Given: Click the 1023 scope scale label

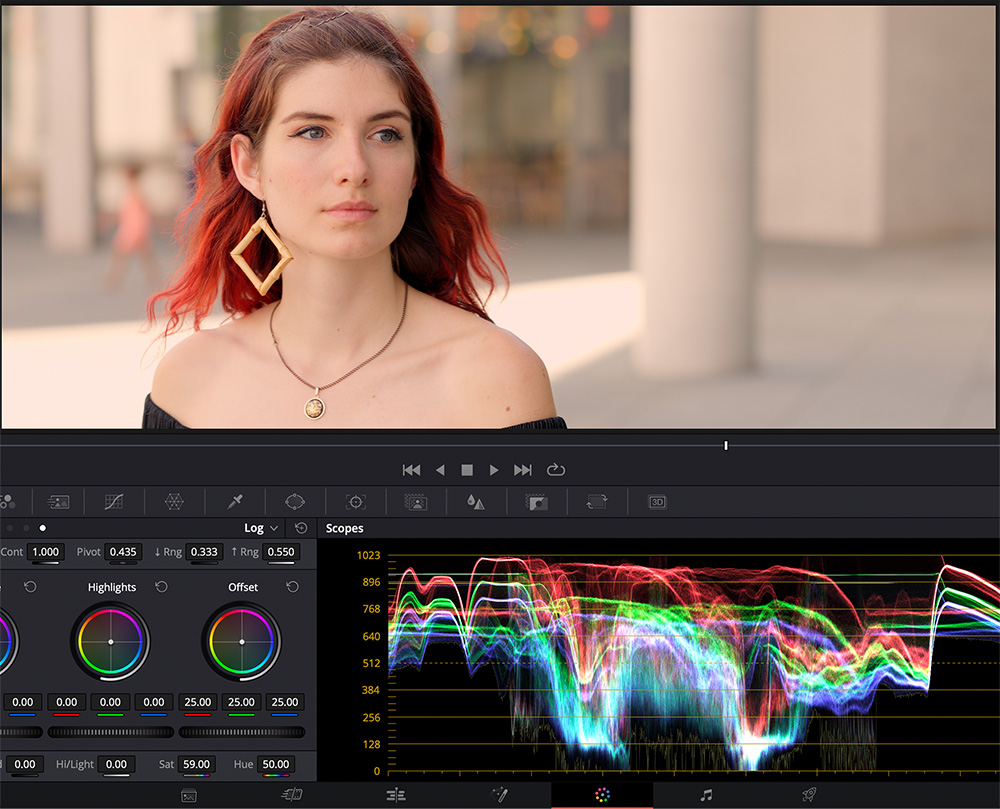Looking at the screenshot, I should pos(368,555).
